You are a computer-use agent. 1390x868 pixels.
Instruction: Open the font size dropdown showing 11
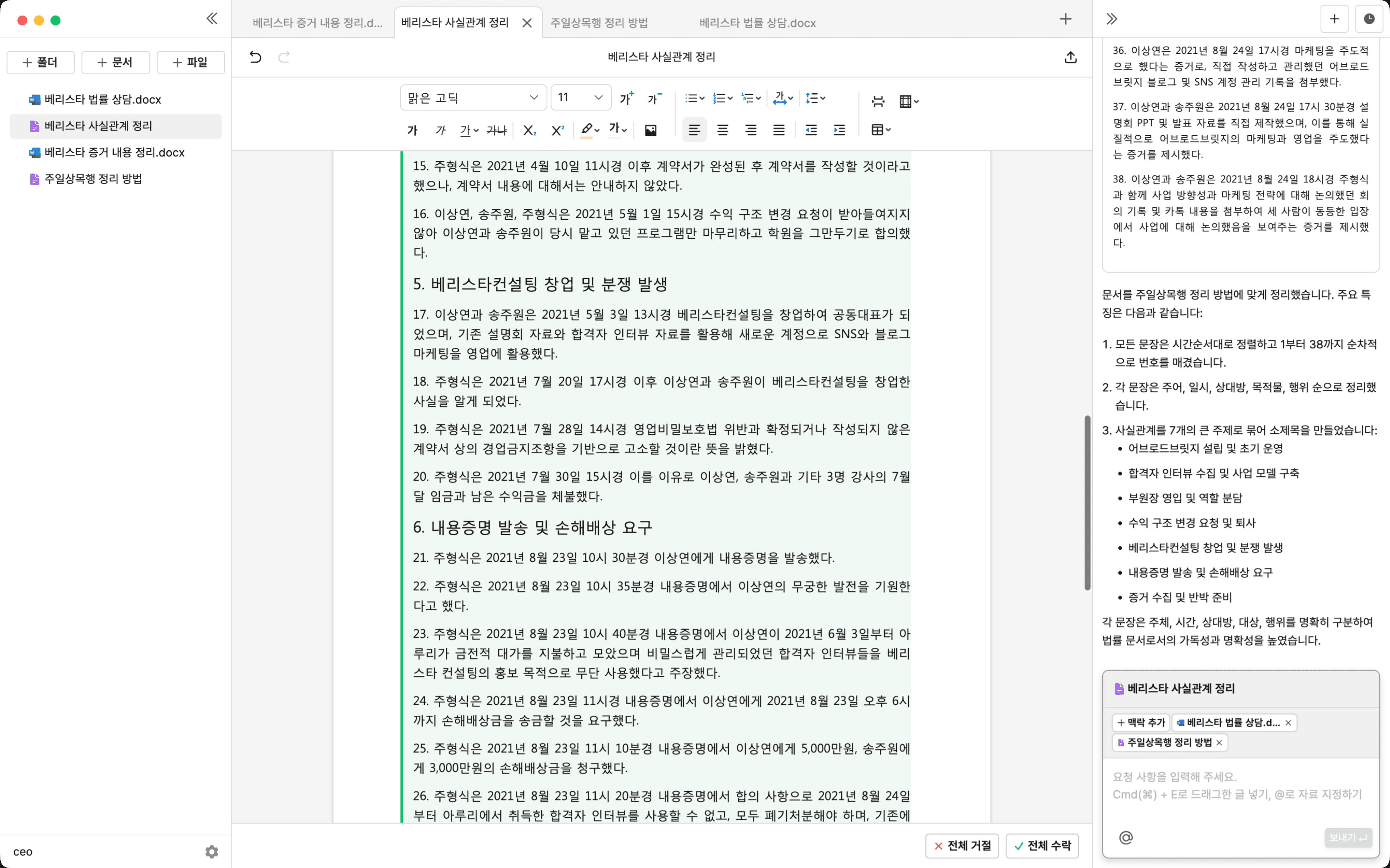point(581,98)
